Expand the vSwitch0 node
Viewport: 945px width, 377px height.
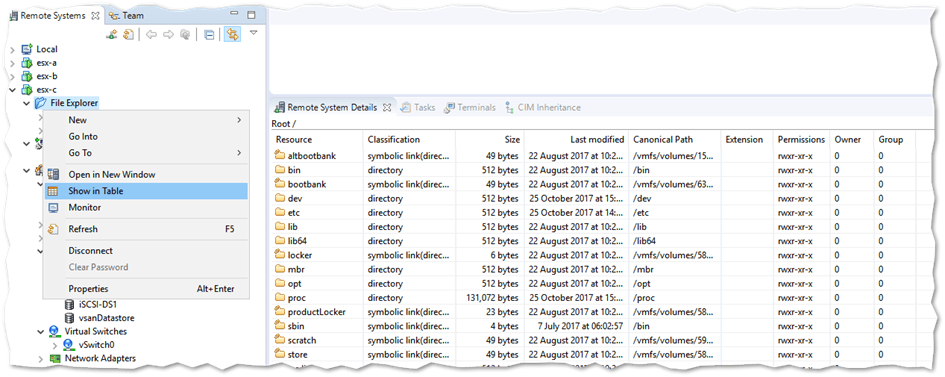point(55,345)
